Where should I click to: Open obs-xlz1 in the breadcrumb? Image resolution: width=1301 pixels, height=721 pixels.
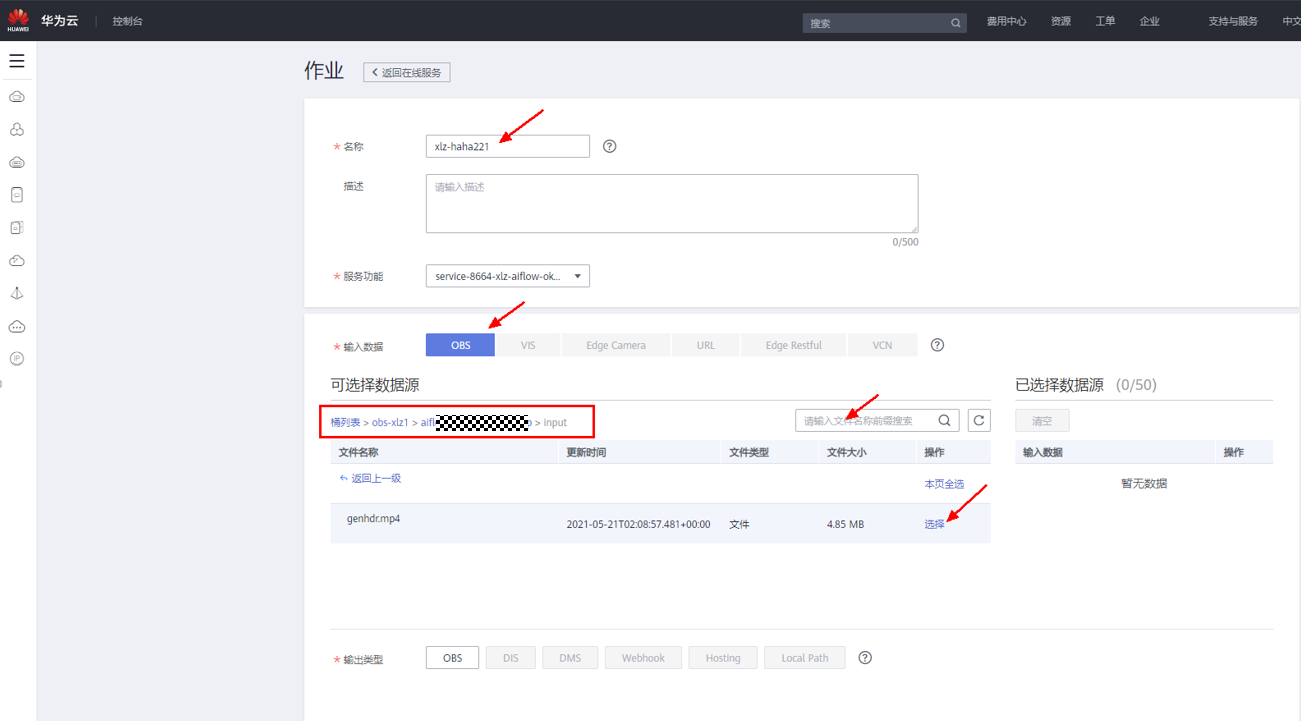pos(390,422)
